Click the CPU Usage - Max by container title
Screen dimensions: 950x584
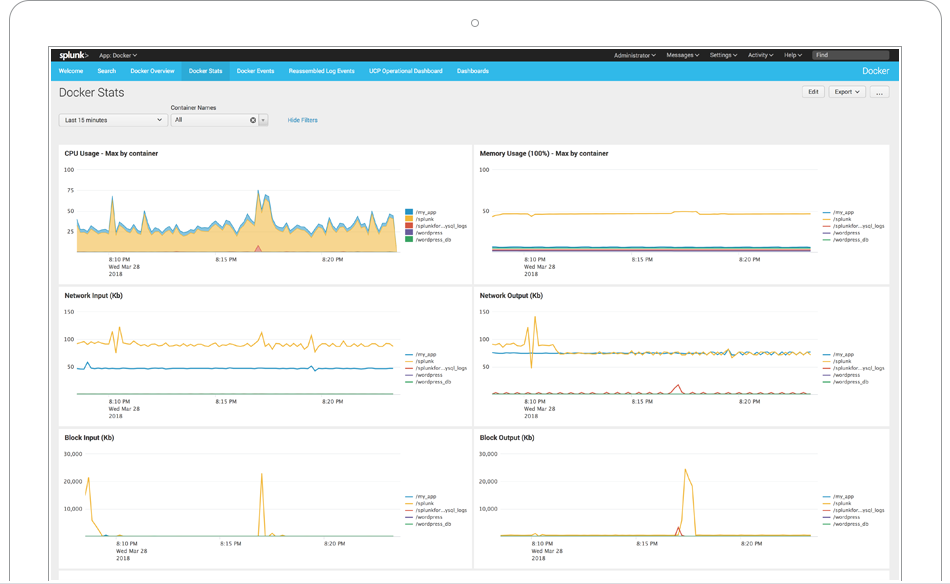coord(111,153)
